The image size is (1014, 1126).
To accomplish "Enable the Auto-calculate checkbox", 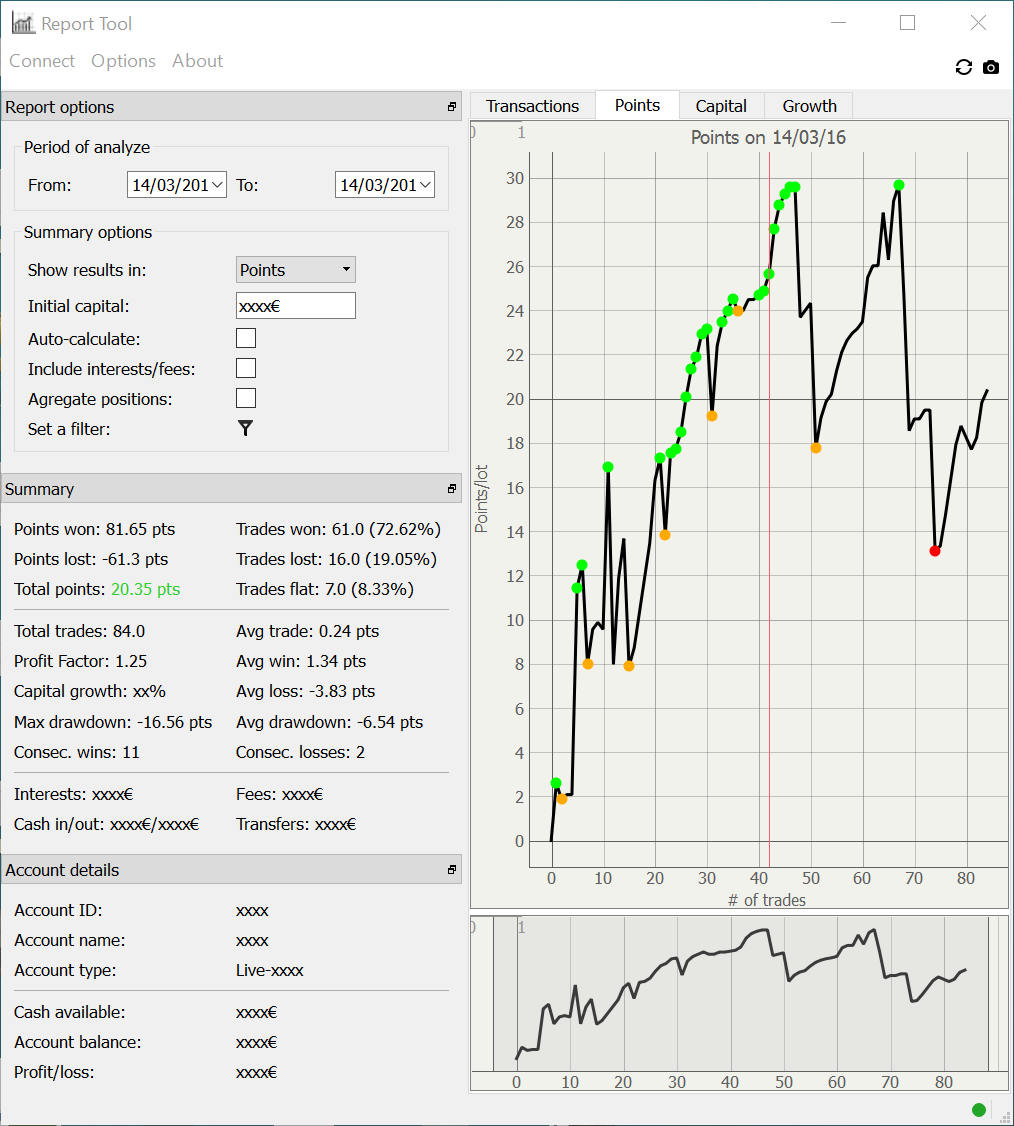I will point(246,338).
